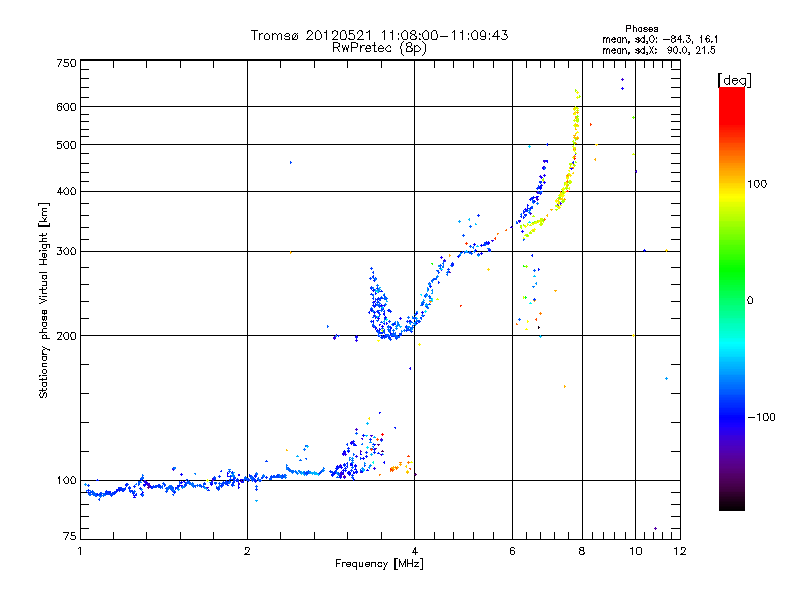Click the 'Stationary phase Virtual Height [km]' axis label
The image size is (800, 600).
click(x=44, y=300)
